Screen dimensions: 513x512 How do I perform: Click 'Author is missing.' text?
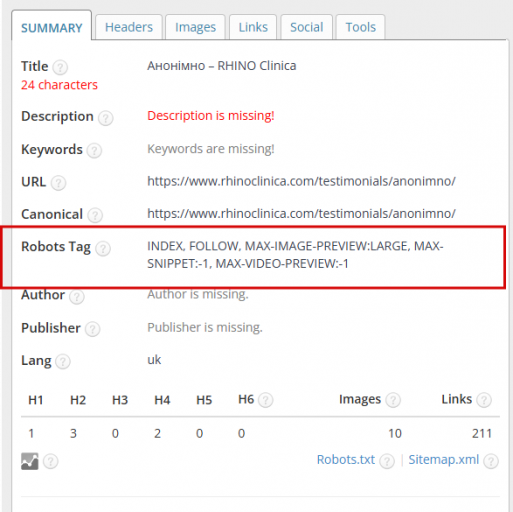198,294
